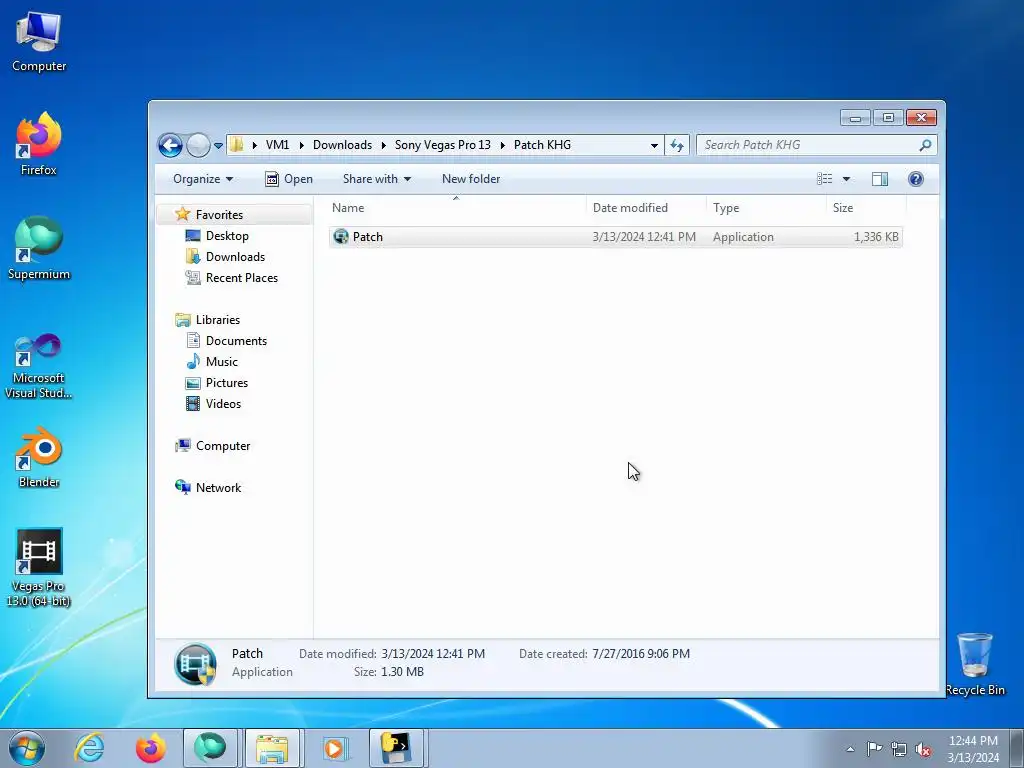
Task: Click the search magnifier icon
Action: [x=925, y=145]
